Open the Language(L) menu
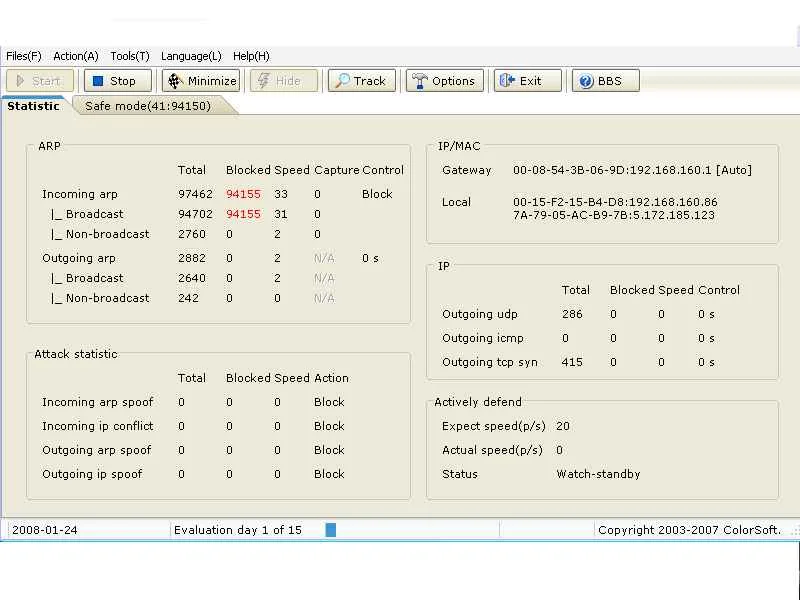Viewport: 800px width, 600px height. click(191, 56)
